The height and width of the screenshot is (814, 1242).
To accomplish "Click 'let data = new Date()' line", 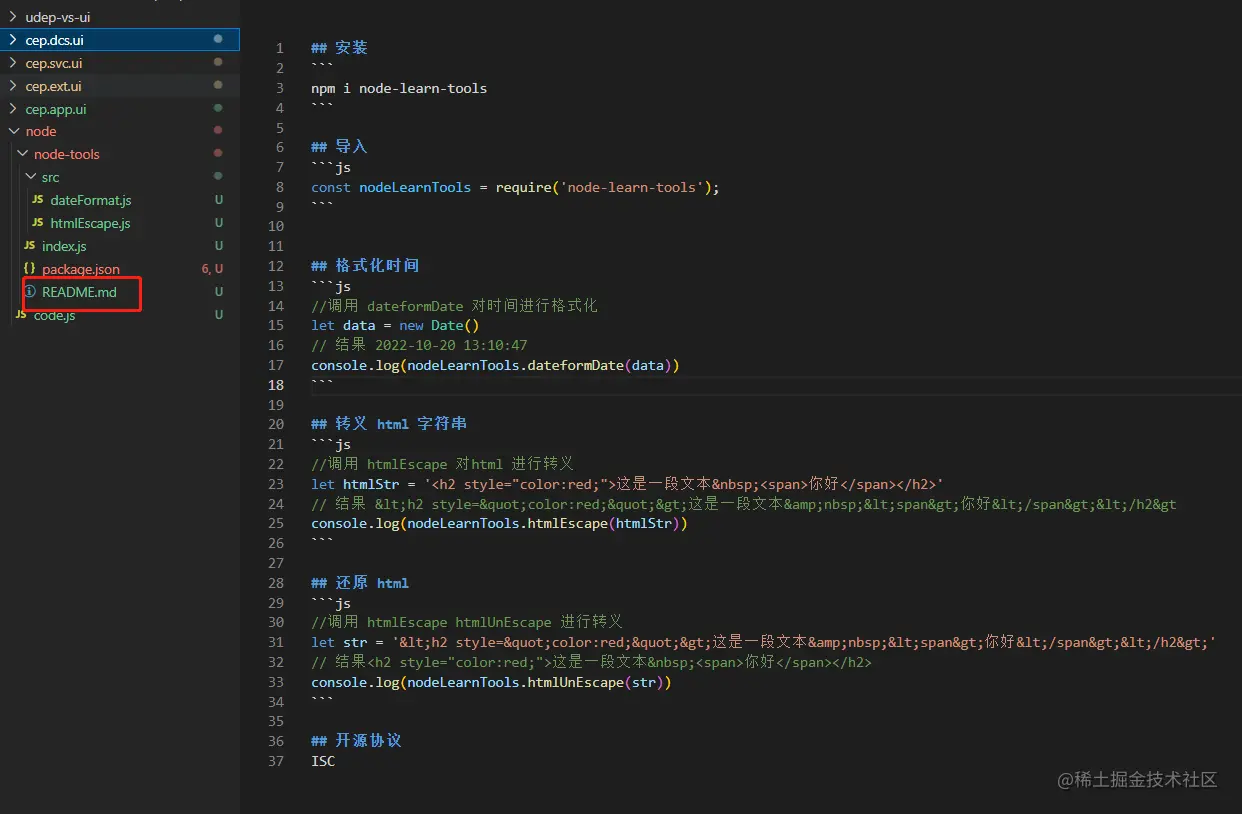I will click(395, 325).
